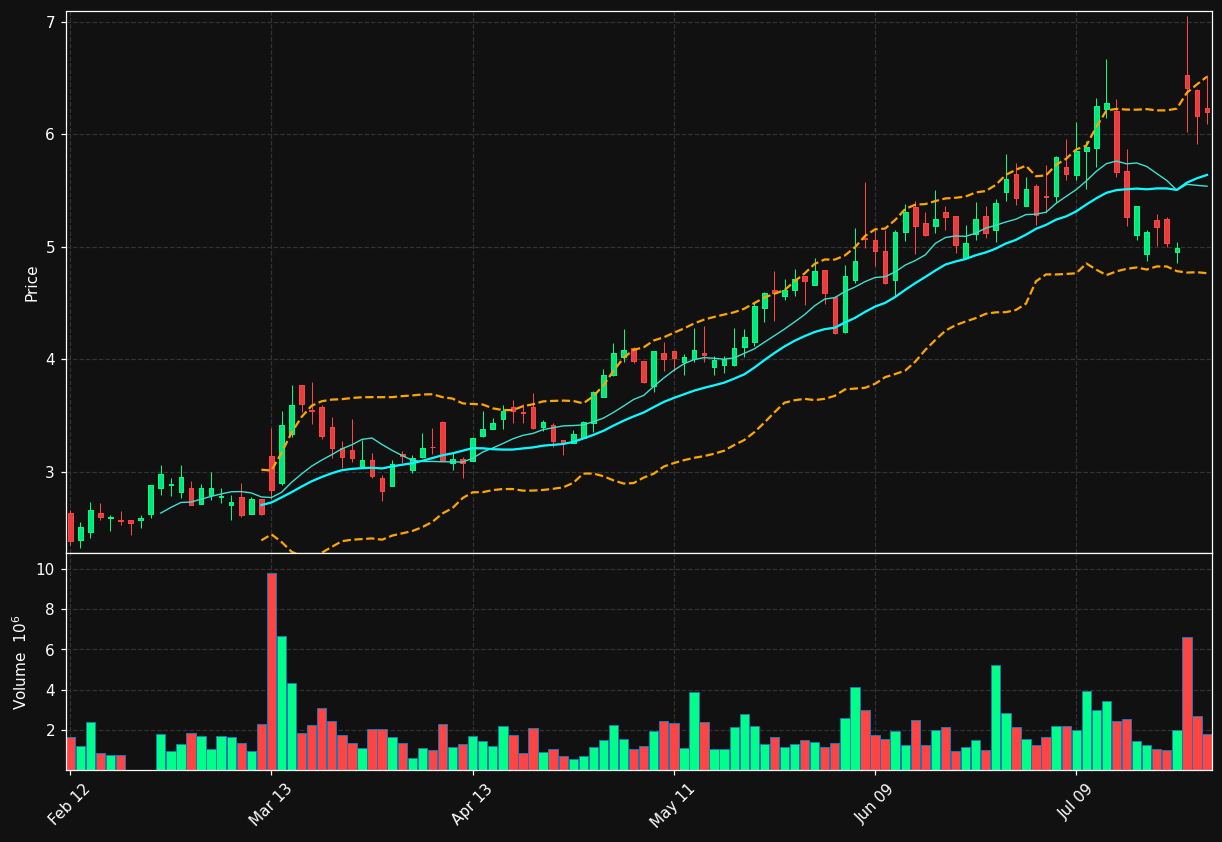Click volume axis value 4

click(52, 690)
